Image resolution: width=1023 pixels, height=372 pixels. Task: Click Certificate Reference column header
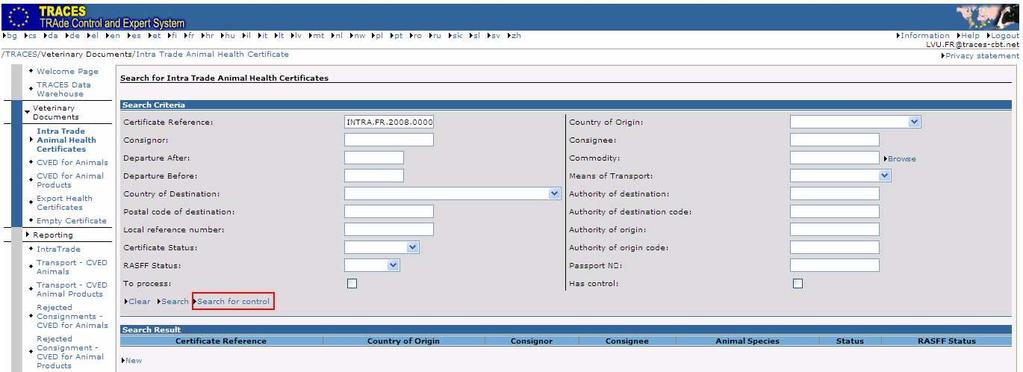click(x=221, y=341)
